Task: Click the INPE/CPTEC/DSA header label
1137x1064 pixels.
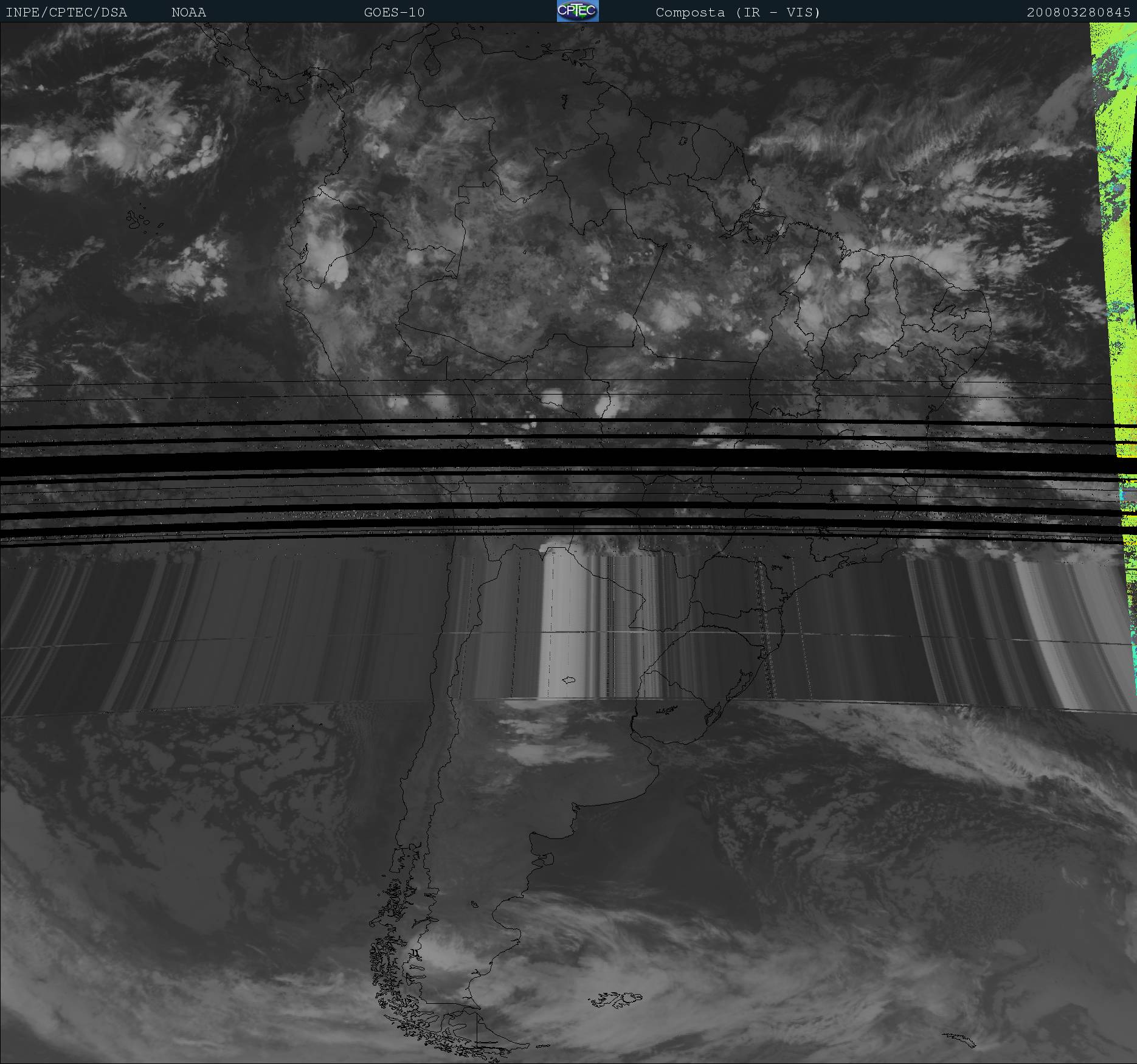Action: [x=66, y=12]
